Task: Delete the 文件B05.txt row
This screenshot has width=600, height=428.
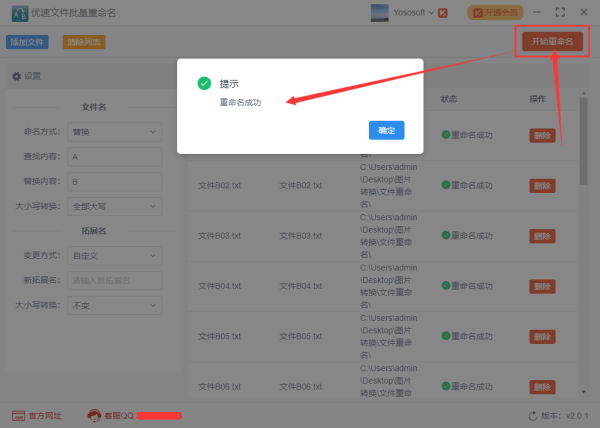Action: [542, 337]
